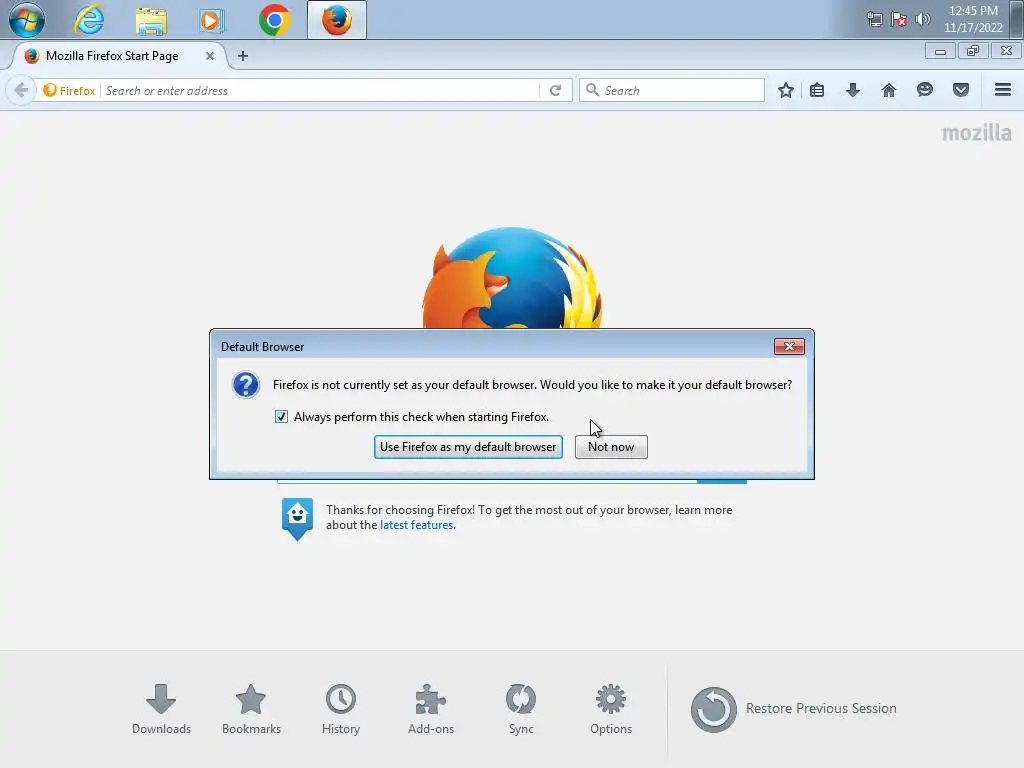The height and width of the screenshot is (768, 1024).
Task: Open Options from start page
Action: (x=611, y=709)
